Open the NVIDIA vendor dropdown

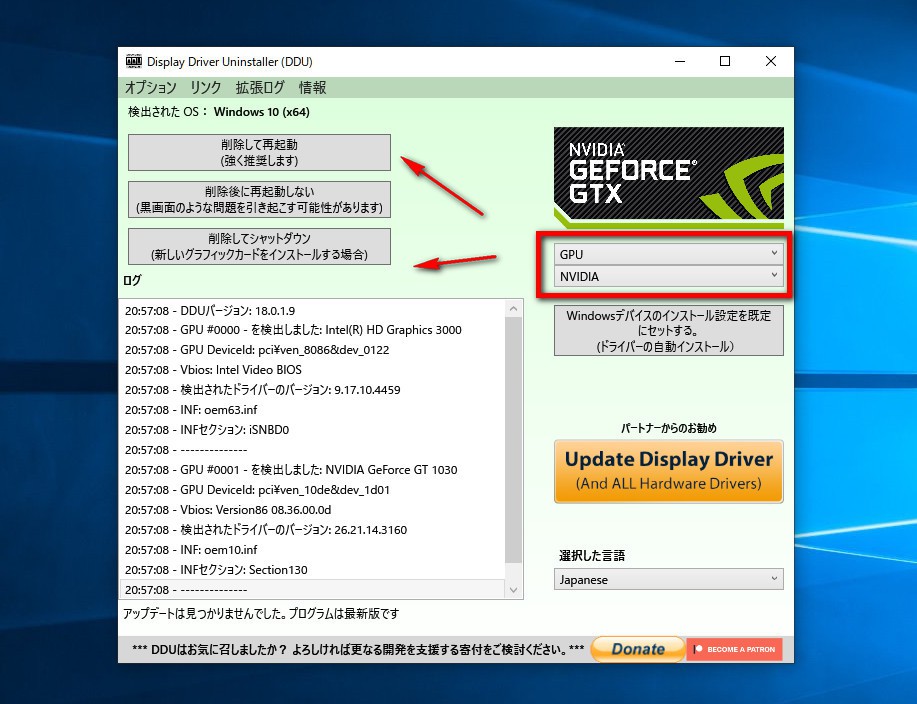(x=668, y=277)
